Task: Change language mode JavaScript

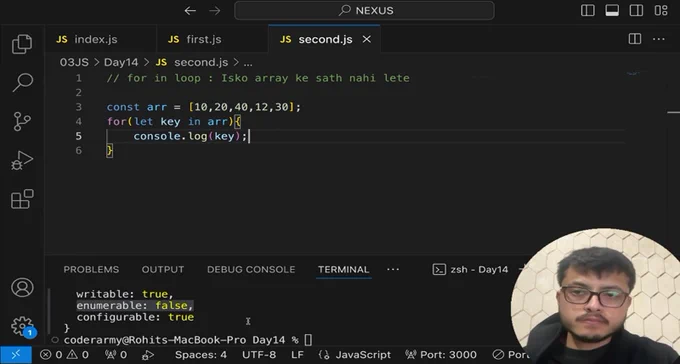Action: click(x=355, y=355)
